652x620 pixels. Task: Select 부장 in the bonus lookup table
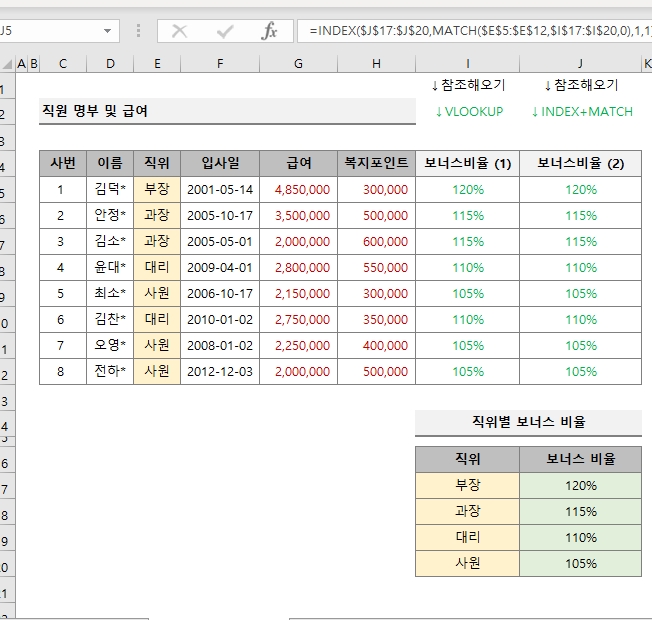point(467,485)
